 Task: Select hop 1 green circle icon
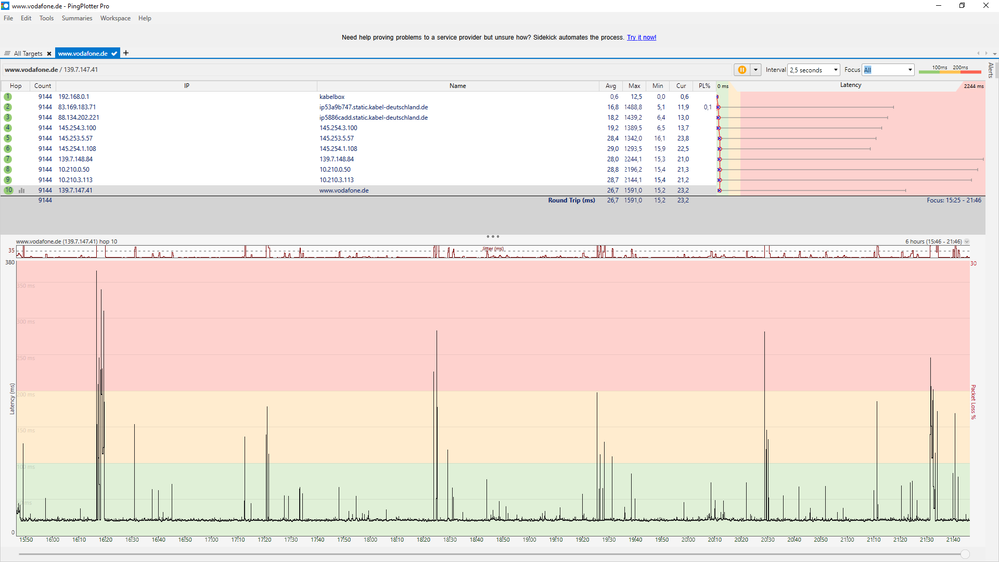coord(8,97)
